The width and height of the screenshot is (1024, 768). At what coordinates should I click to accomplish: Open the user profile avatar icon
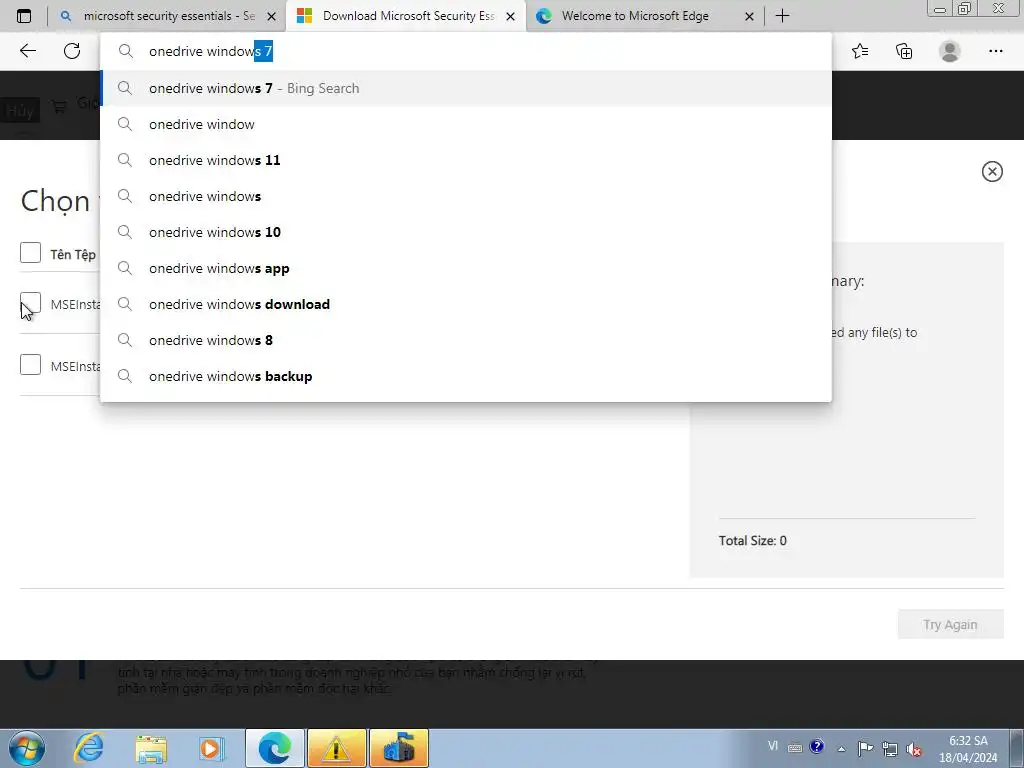950,51
